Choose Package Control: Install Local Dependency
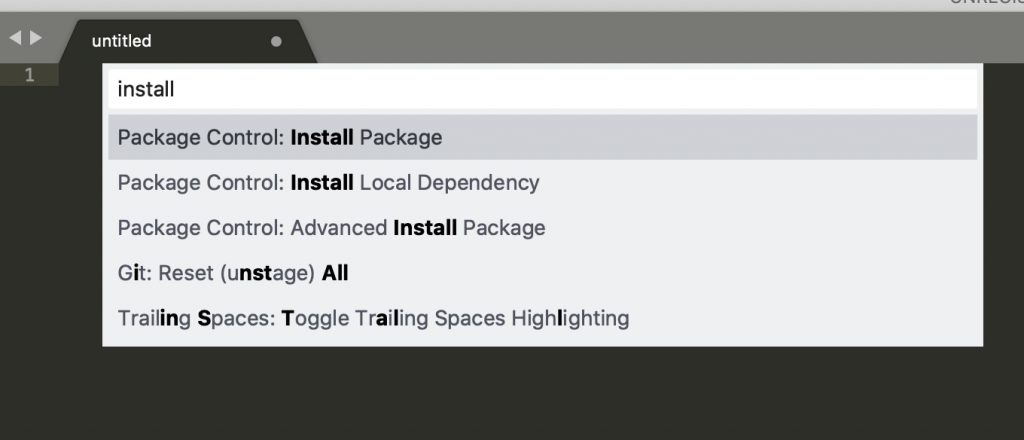 (543, 182)
